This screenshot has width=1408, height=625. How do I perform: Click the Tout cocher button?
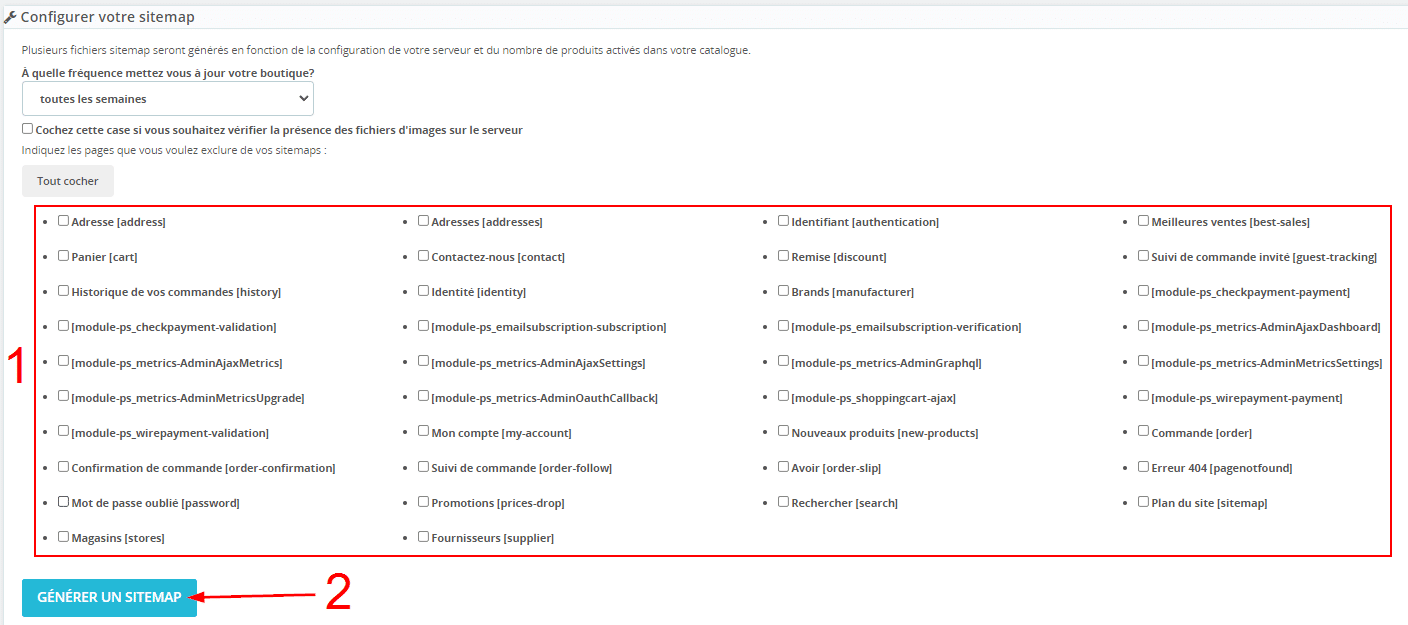(68, 181)
